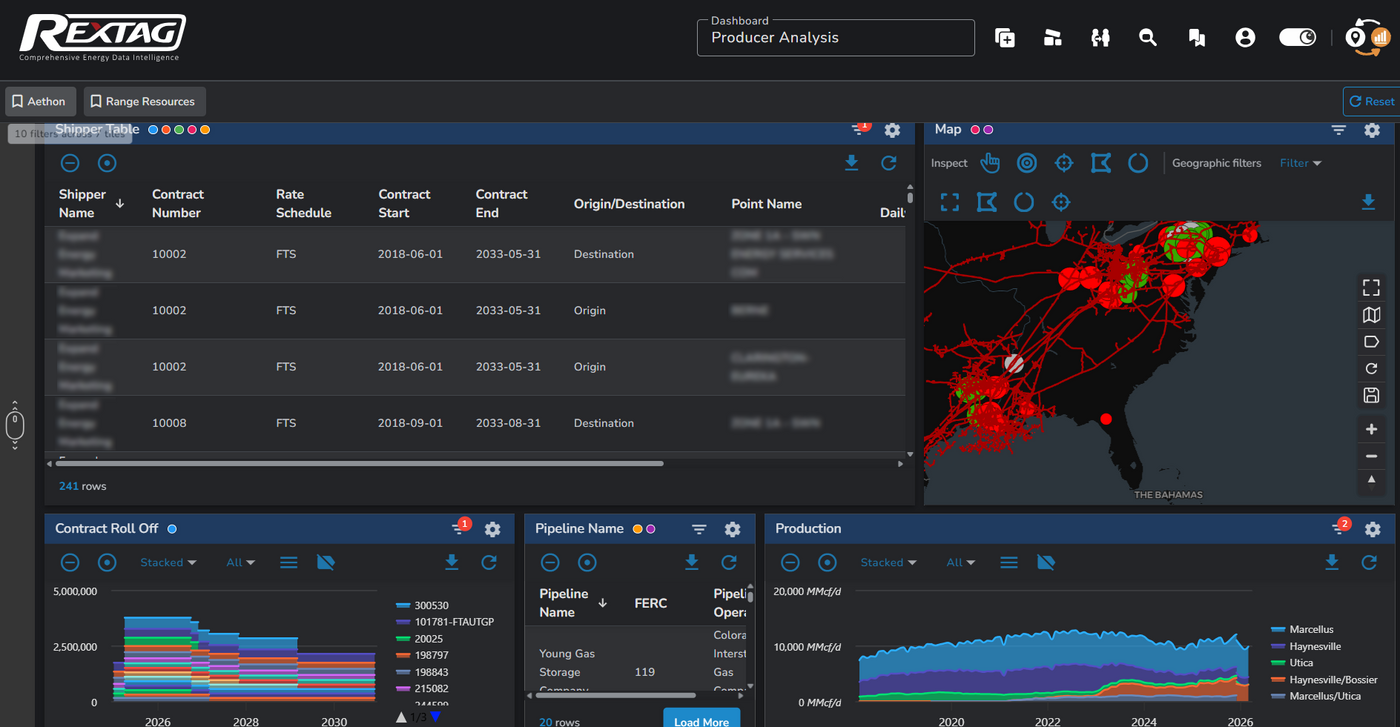Open the Stacked dropdown in Contract Roll Off
The image size is (1400, 727).
coord(168,563)
